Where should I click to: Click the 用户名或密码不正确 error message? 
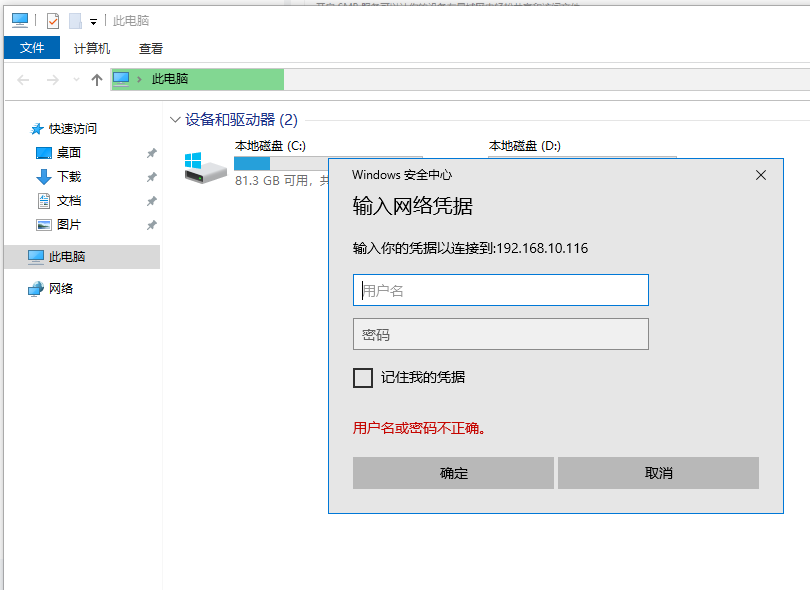(x=418, y=428)
